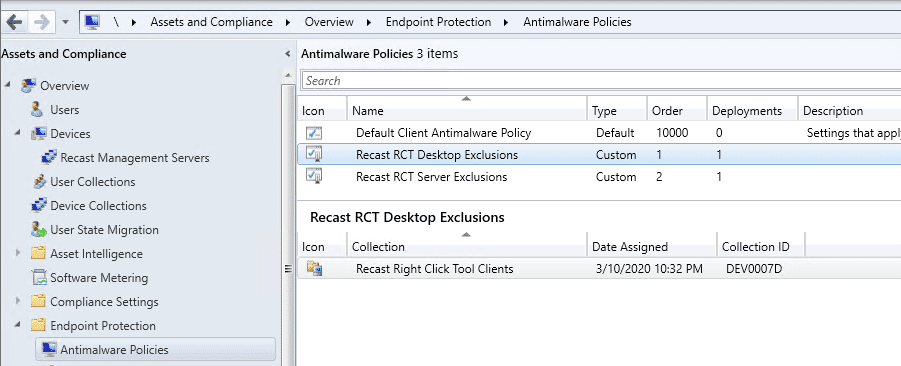Click the Devices node icon

point(38,133)
